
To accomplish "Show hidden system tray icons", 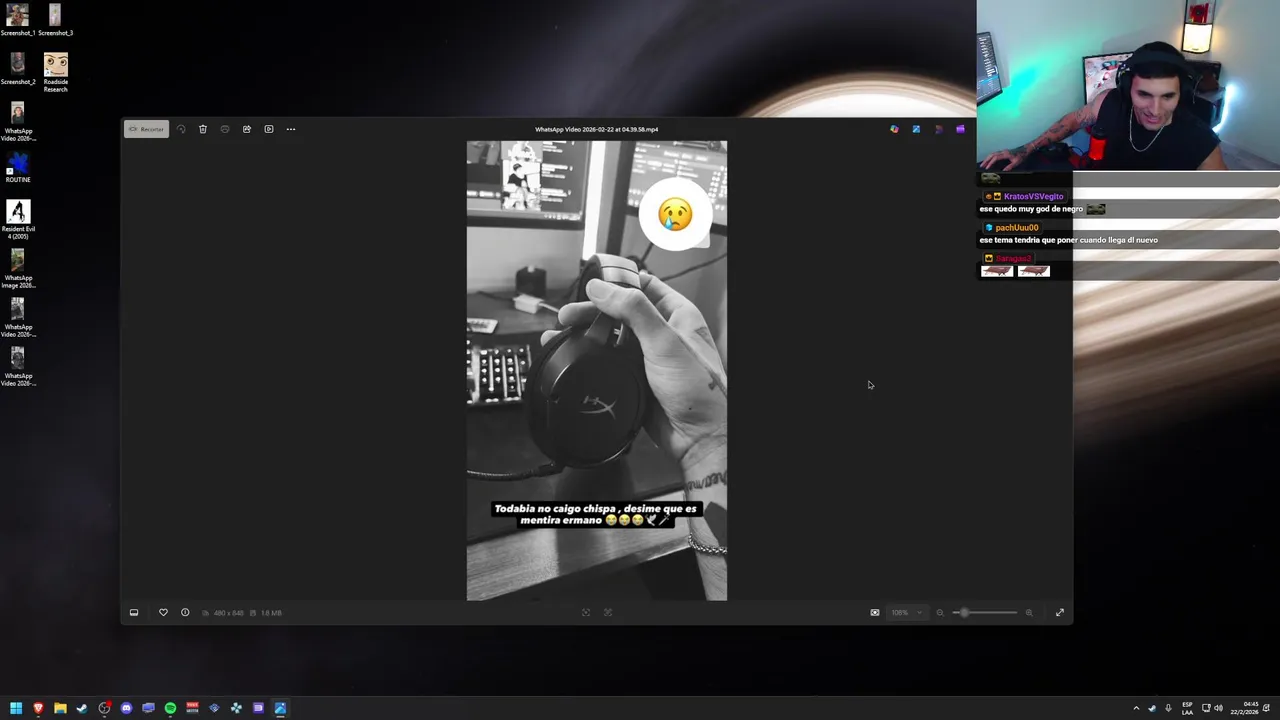I will pos(1136,708).
